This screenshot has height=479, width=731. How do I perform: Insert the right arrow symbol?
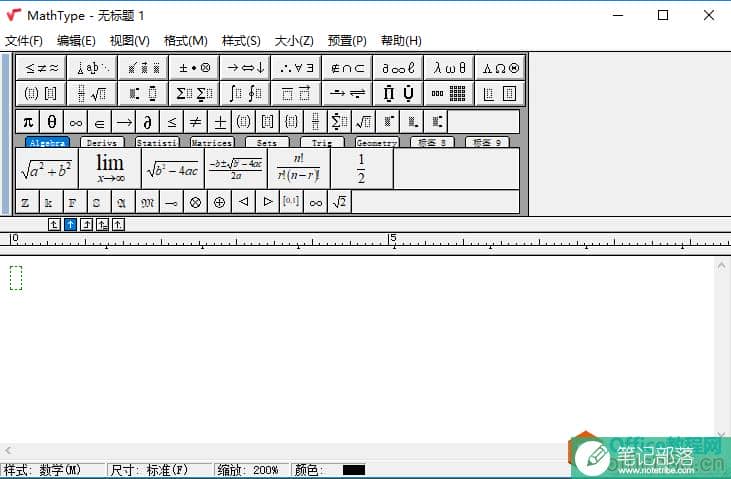click(x=124, y=122)
